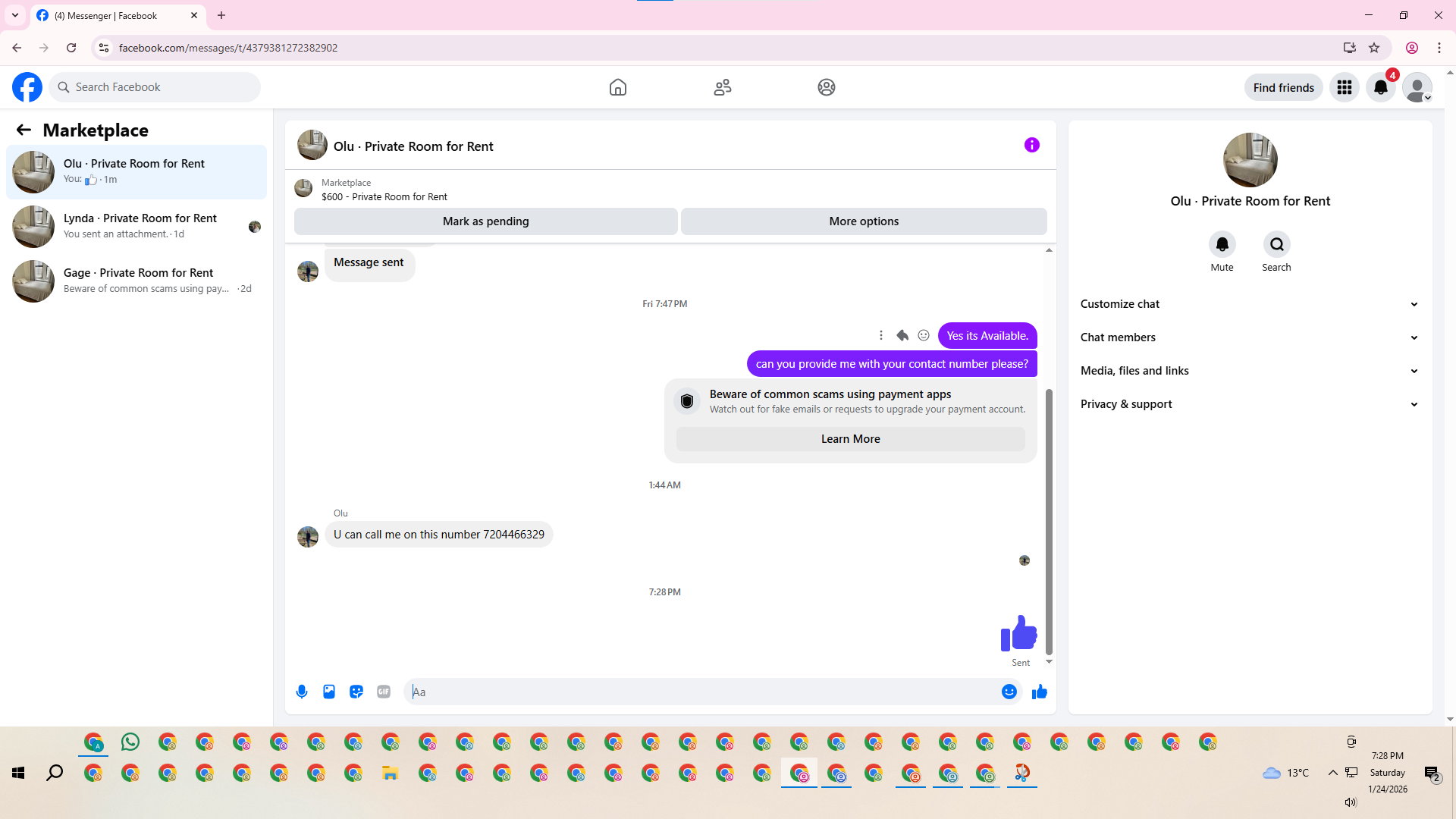The image size is (1456, 819).
Task: Open the sticker picker icon
Action: click(356, 692)
